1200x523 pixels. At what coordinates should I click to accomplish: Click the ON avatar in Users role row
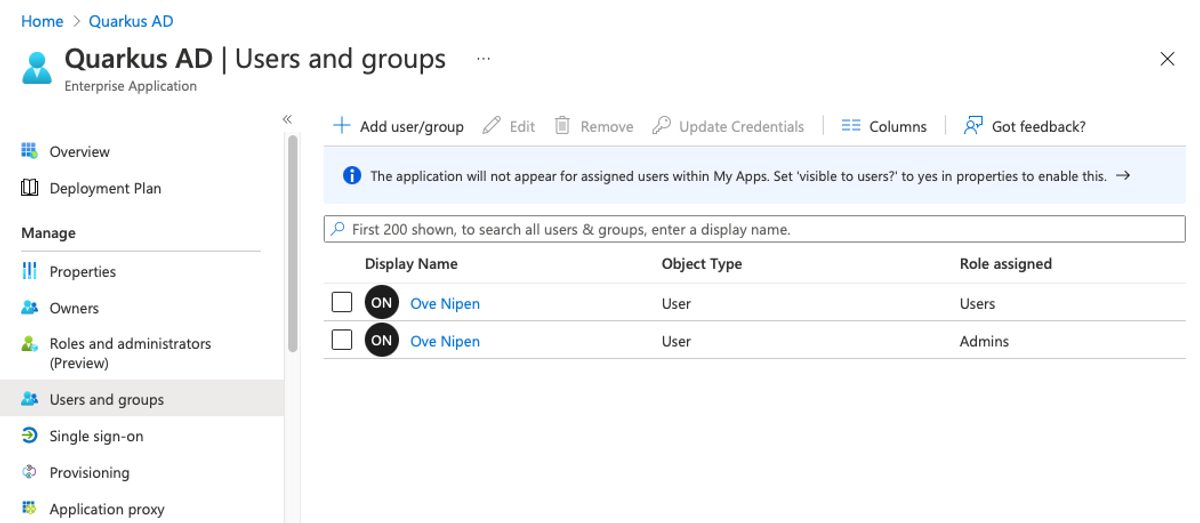click(x=381, y=303)
